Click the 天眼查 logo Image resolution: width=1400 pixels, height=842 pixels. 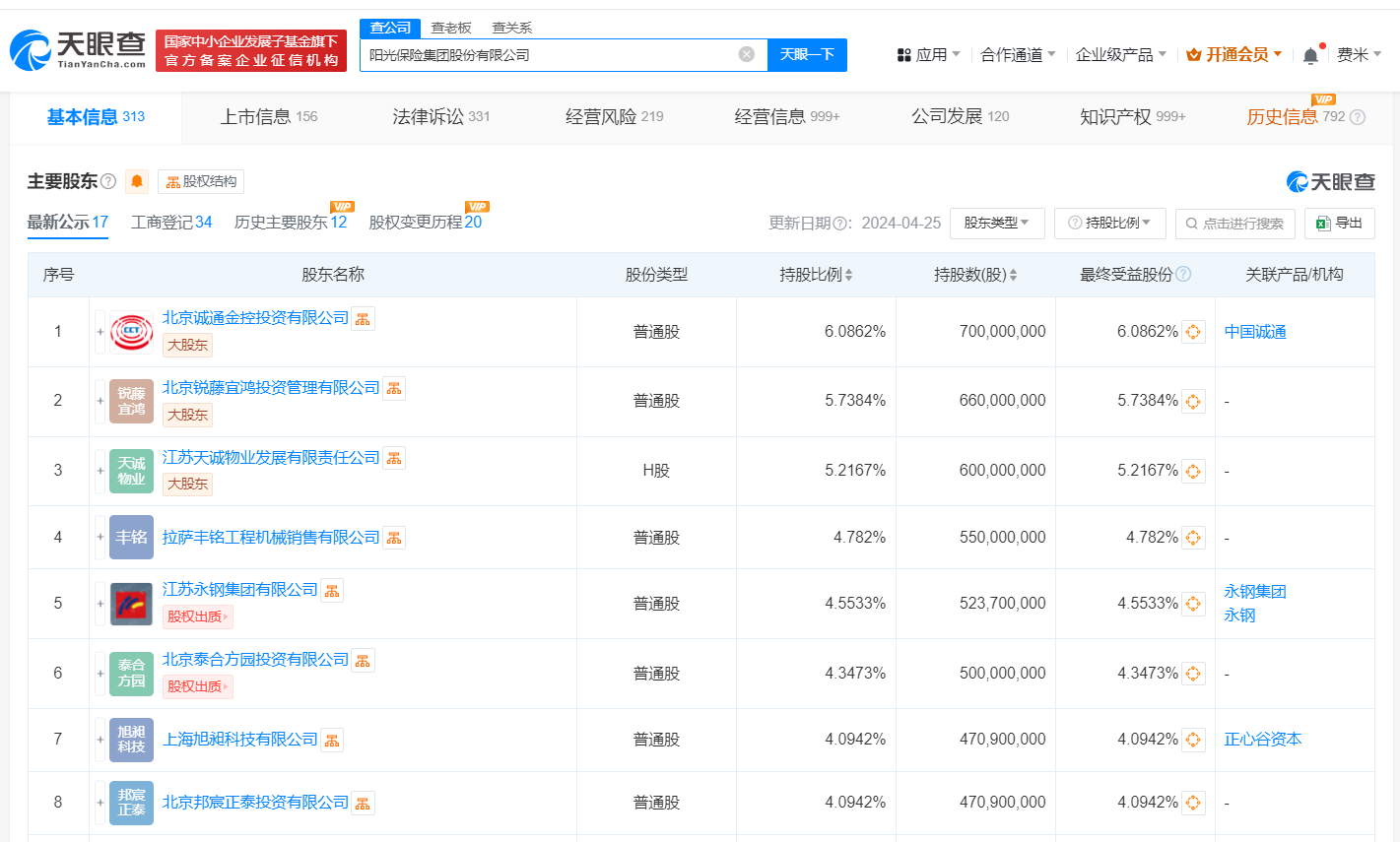74,46
